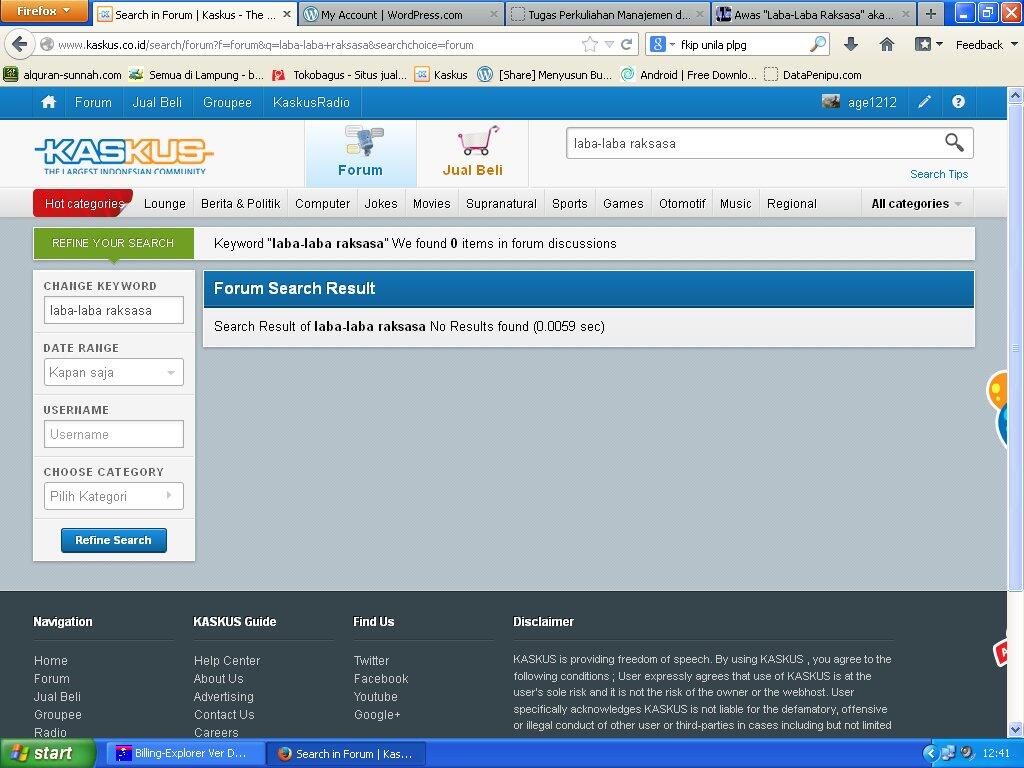Open the downloads arrow in Firefox toolbar
Screen dimensions: 1024x768
(850, 44)
